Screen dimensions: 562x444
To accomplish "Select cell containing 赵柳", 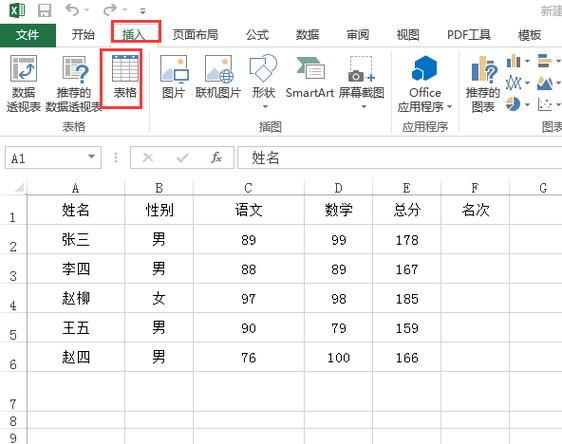I will click(76, 299).
